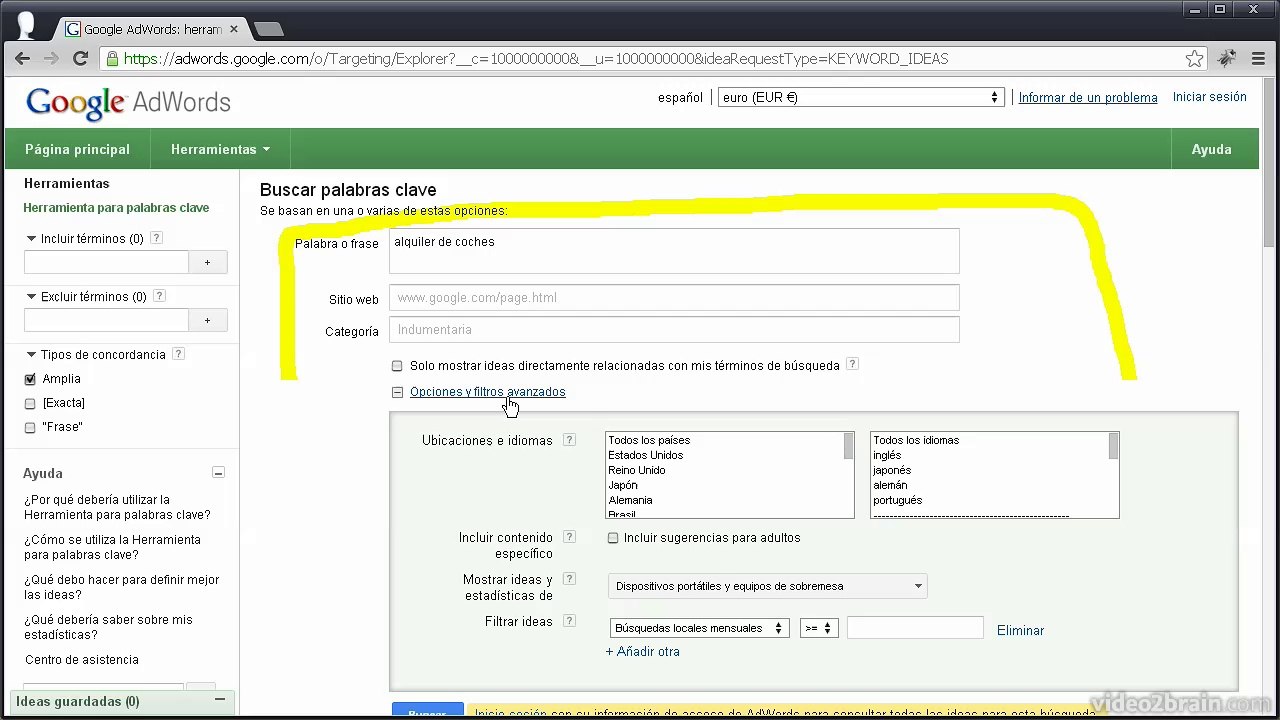The height and width of the screenshot is (720, 1280).
Task: Click the Google AdWords logo
Action: click(x=128, y=102)
